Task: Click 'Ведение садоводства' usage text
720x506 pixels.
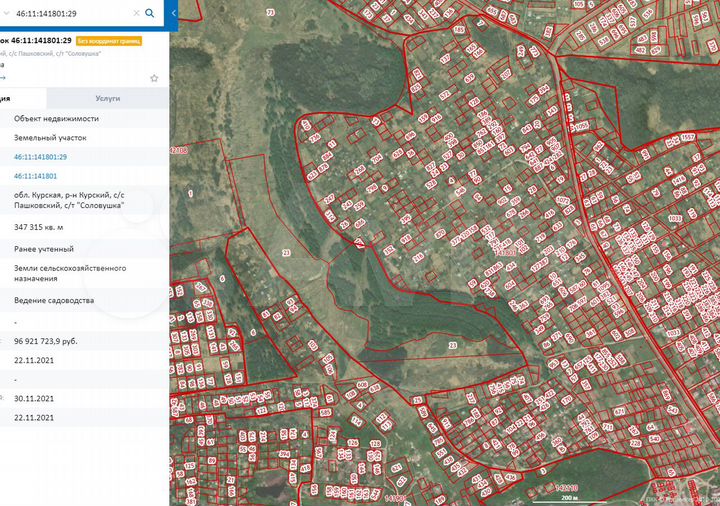Action: (54, 300)
